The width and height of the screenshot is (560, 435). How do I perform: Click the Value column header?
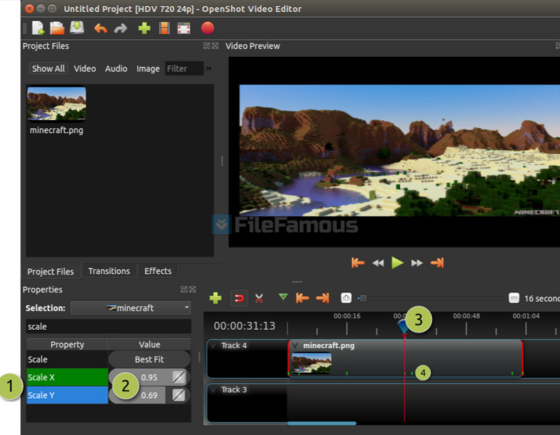point(149,344)
